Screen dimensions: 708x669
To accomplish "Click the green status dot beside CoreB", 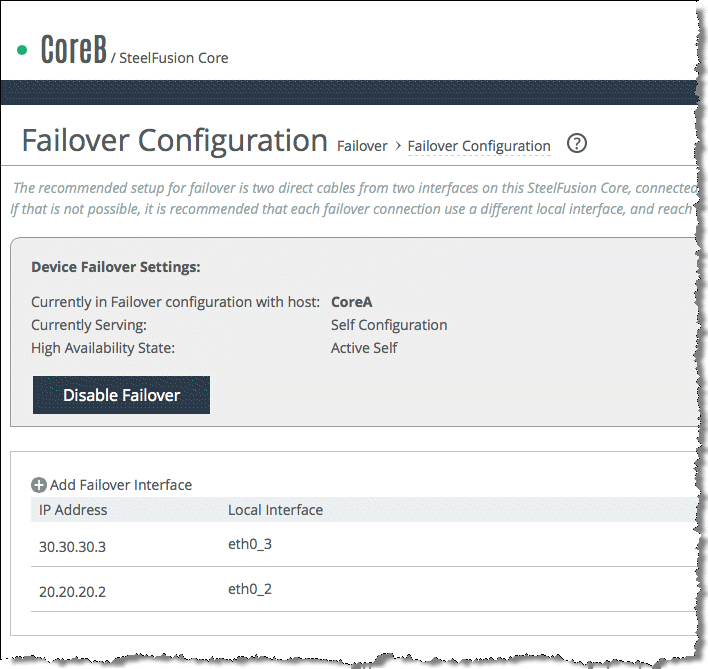I will click(22, 50).
